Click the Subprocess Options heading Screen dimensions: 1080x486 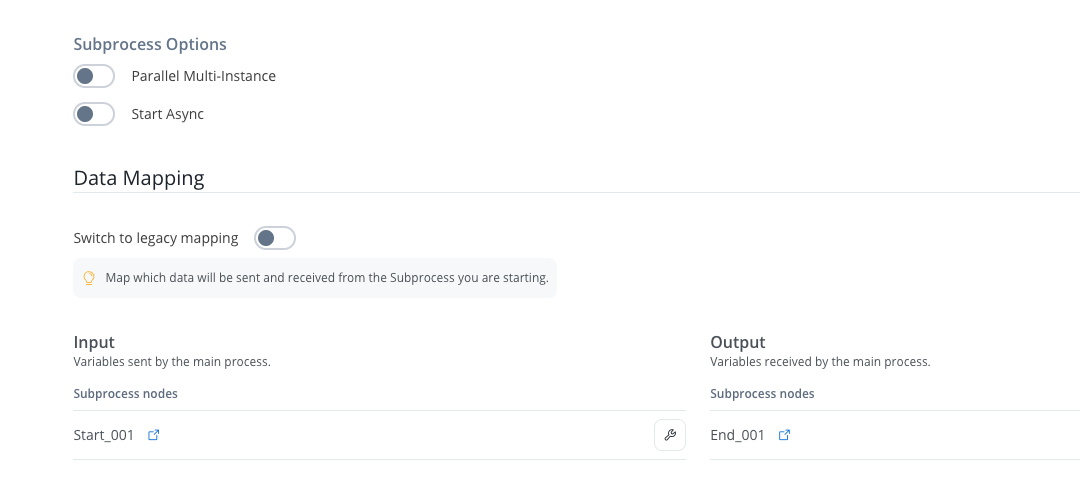150,44
